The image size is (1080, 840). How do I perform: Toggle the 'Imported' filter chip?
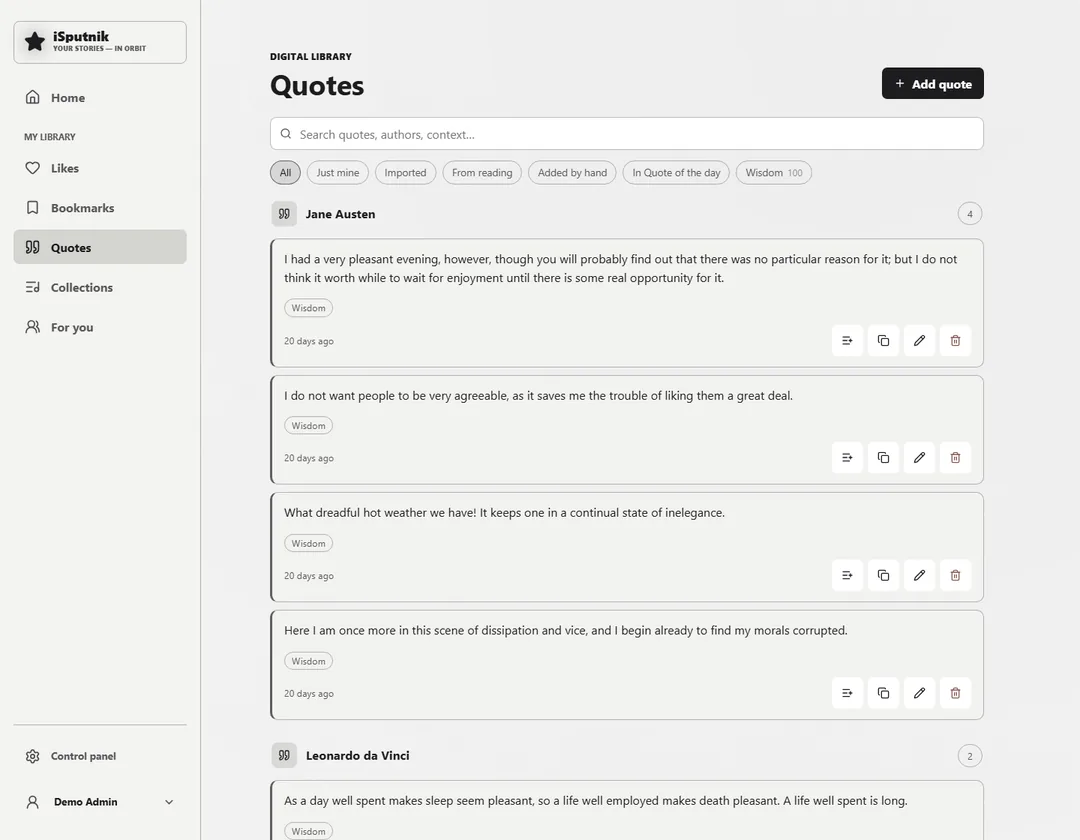(405, 173)
